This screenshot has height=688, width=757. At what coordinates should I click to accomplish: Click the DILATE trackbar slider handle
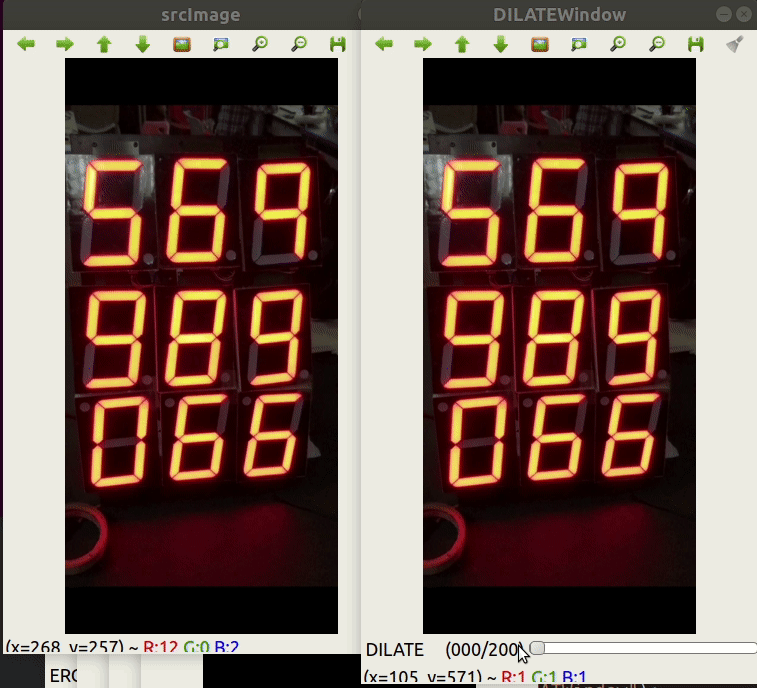point(537,648)
